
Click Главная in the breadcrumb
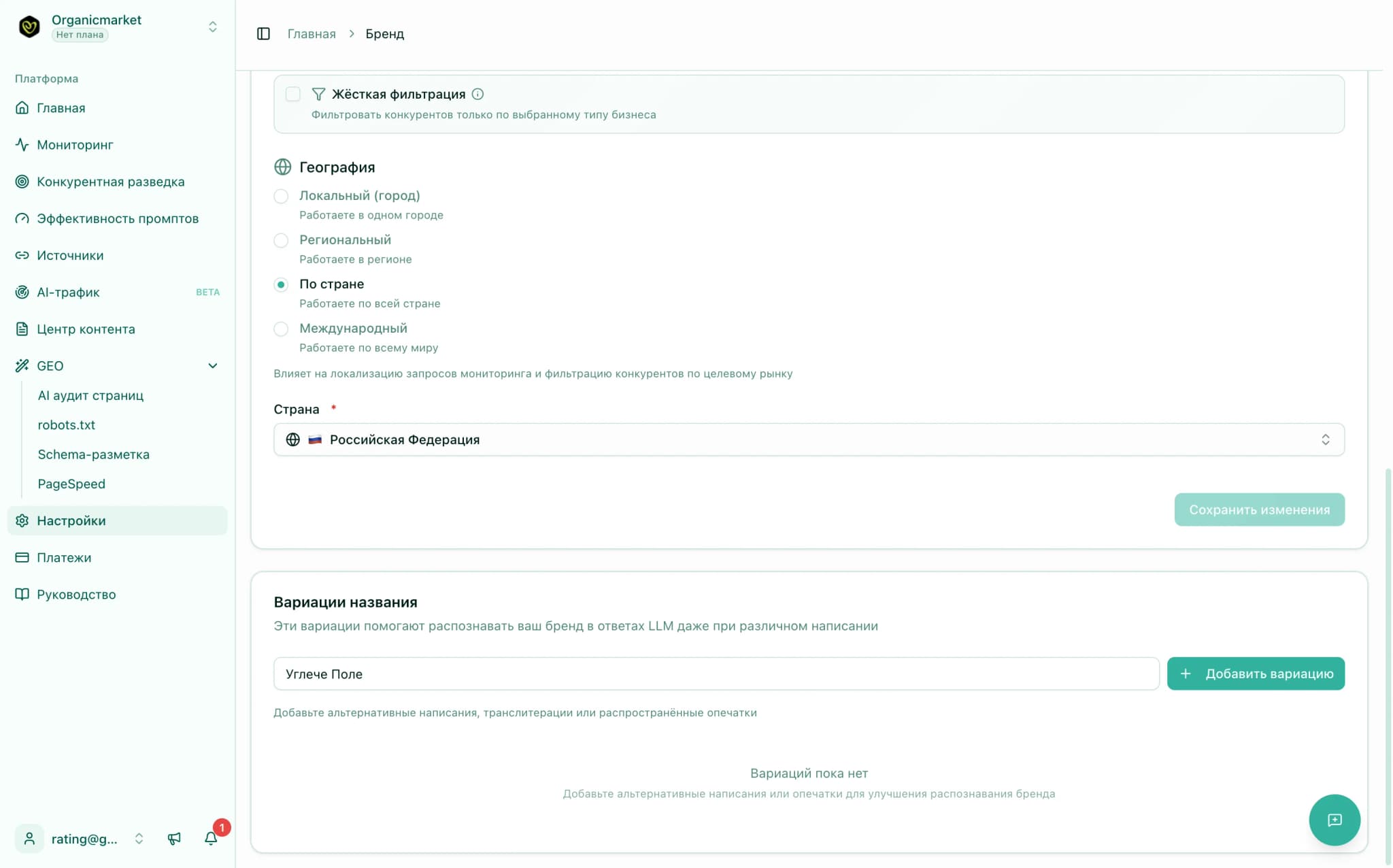[x=311, y=34]
